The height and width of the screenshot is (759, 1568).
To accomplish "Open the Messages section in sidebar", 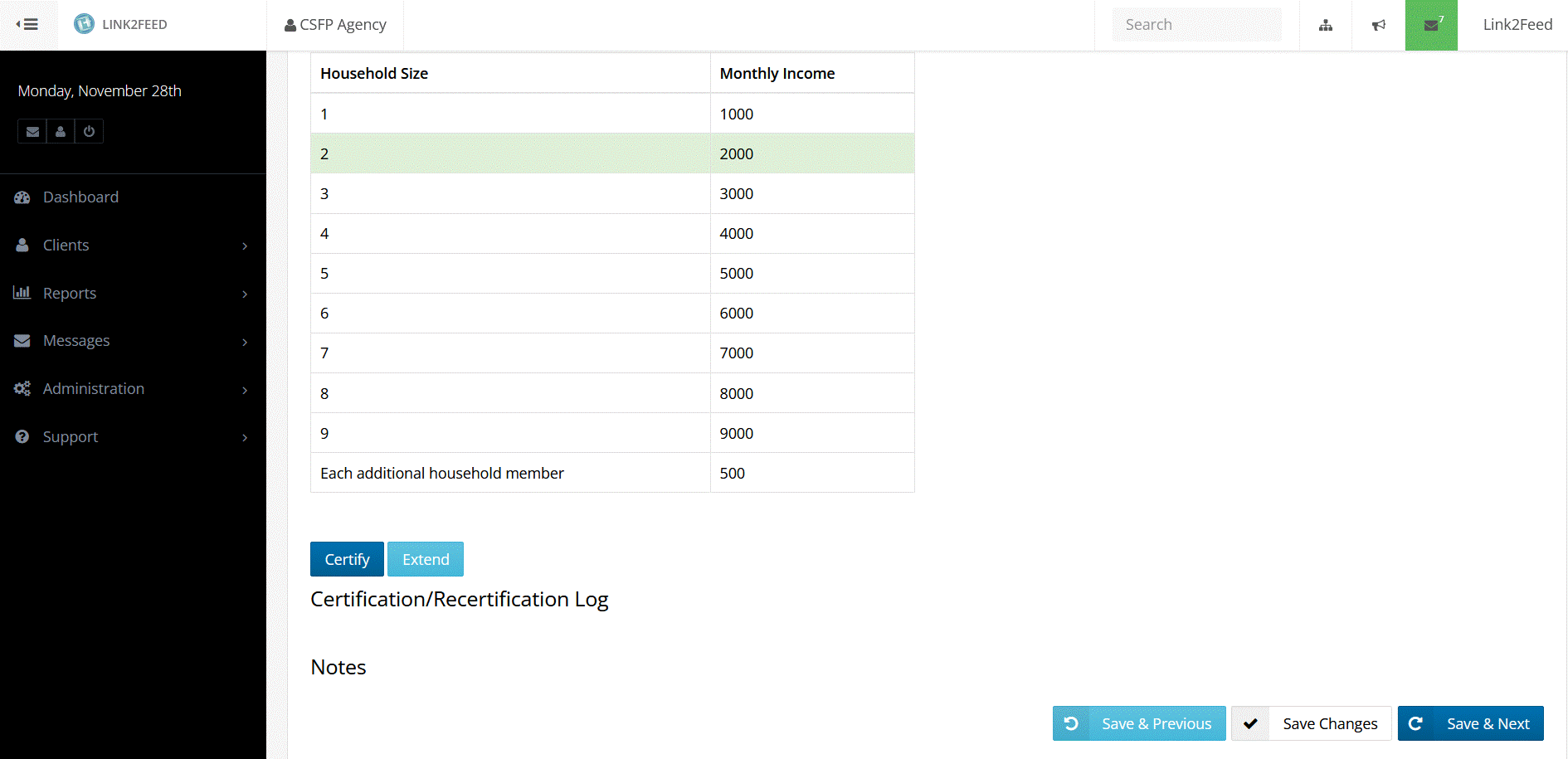I will pyautogui.click(x=75, y=340).
